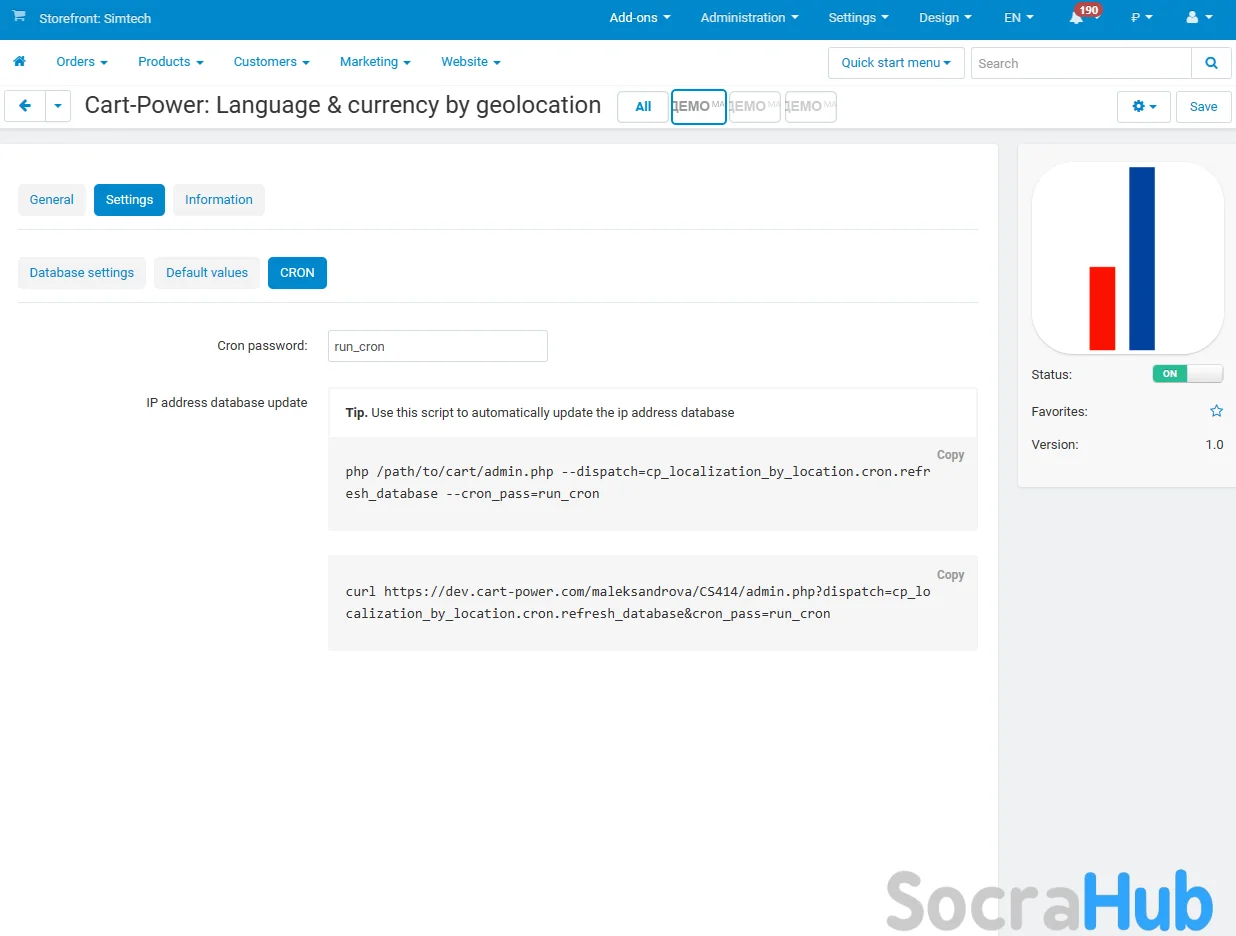The width and height of the screenshot is (1236, 936).
Task: Open the Products menu
Action: 171,62
